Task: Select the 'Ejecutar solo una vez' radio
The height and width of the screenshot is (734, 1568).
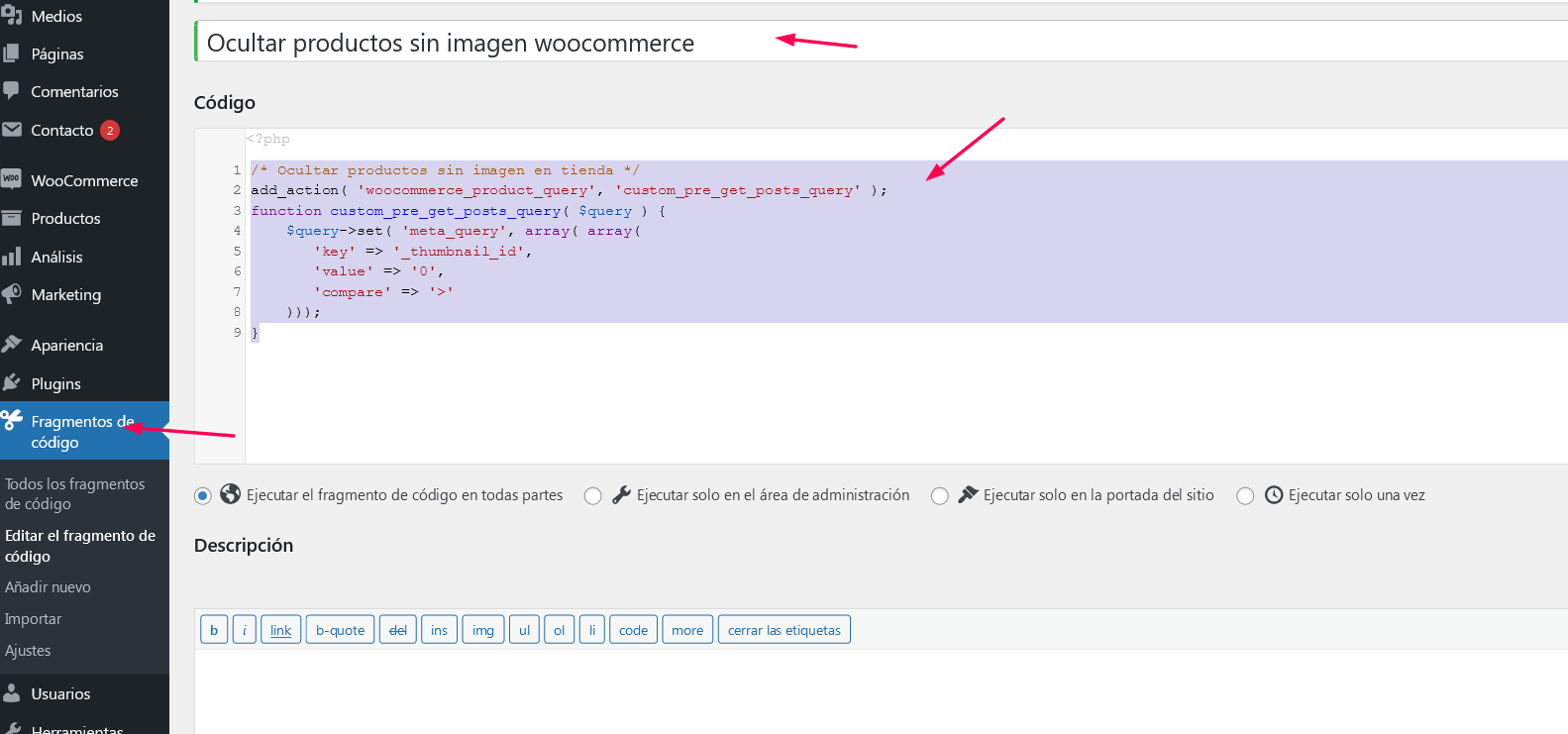Action: (x=1245, y=495)
